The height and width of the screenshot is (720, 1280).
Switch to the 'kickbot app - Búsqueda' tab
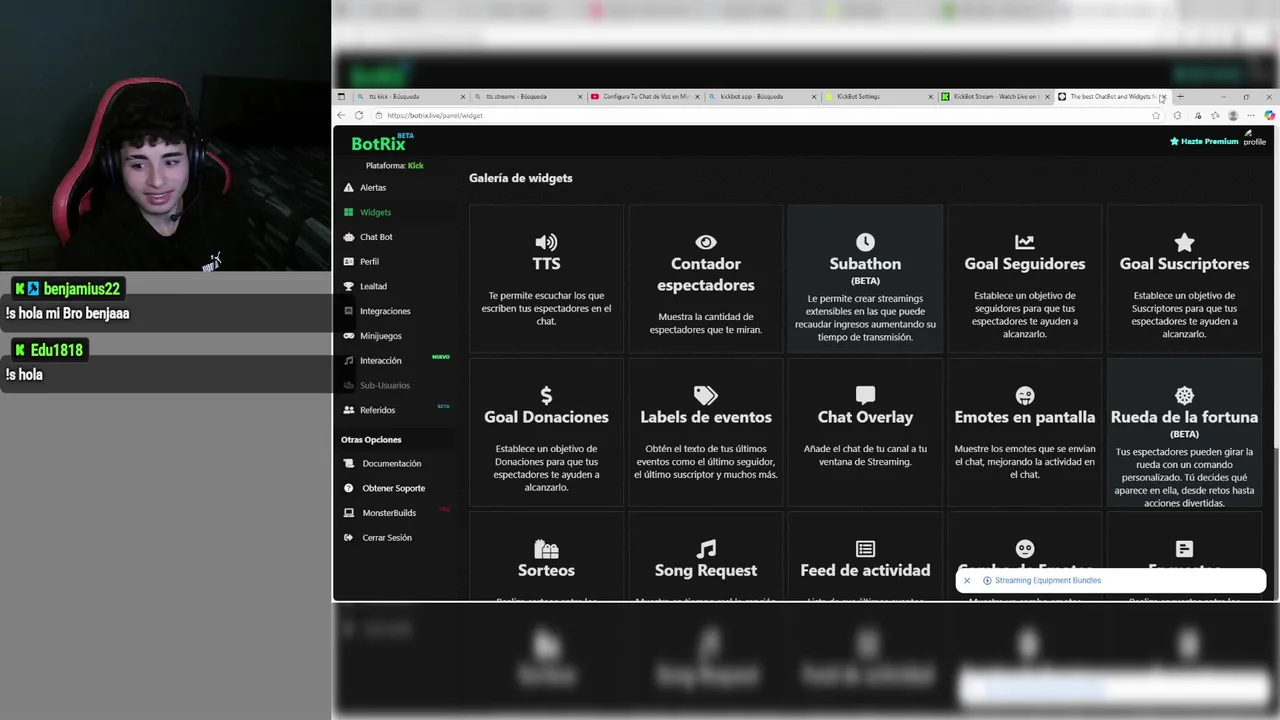761,97
